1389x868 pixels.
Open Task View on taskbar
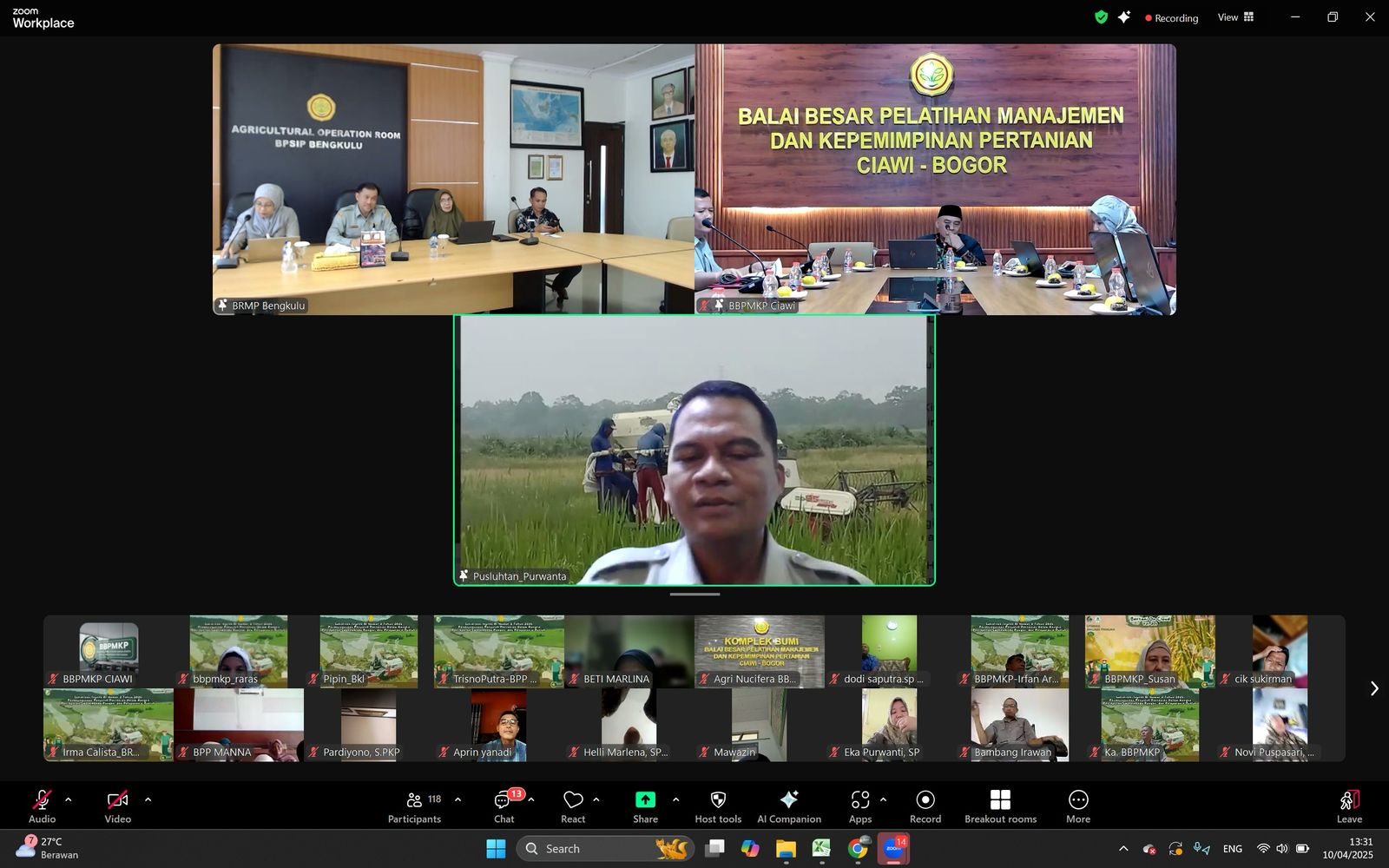[714, 848]
